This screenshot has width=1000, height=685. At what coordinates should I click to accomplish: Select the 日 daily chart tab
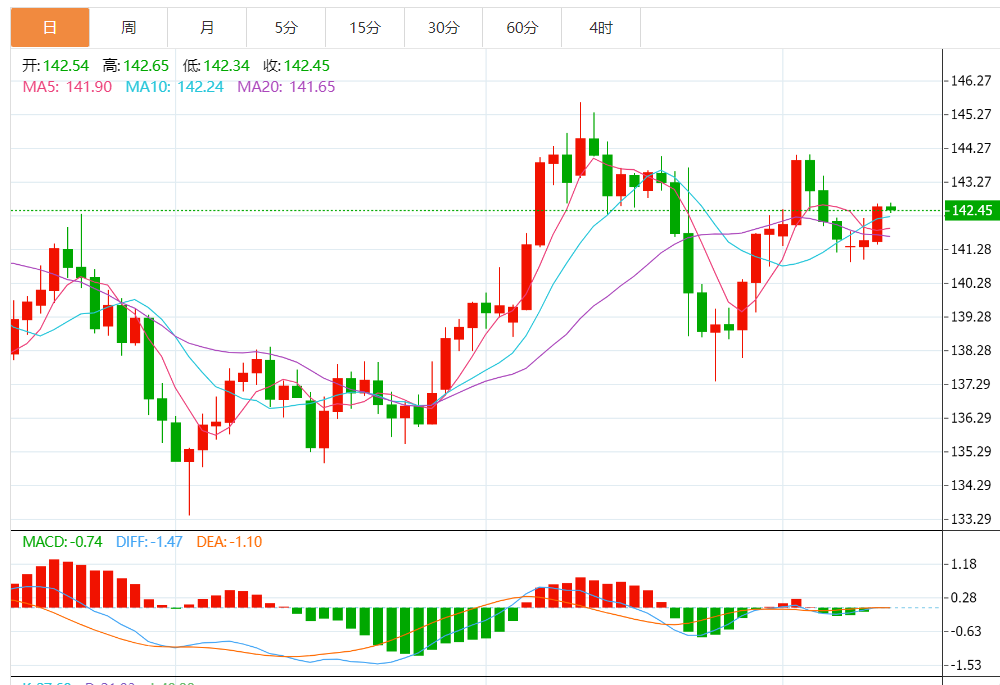(50, 27)
